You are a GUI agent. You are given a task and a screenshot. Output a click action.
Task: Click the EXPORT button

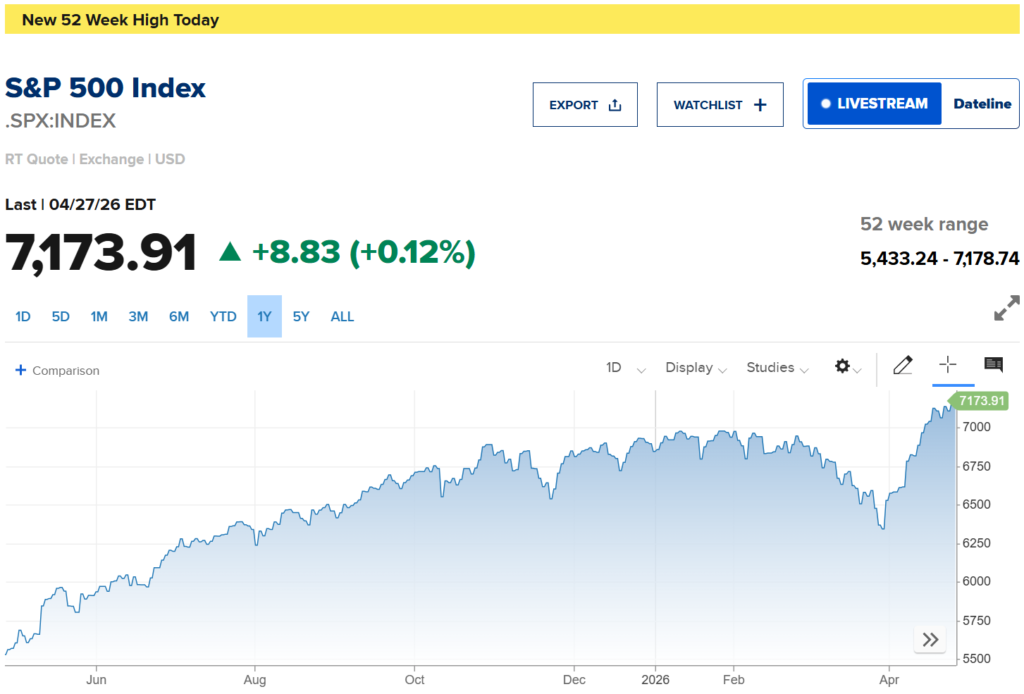click(x=585, y=105)
